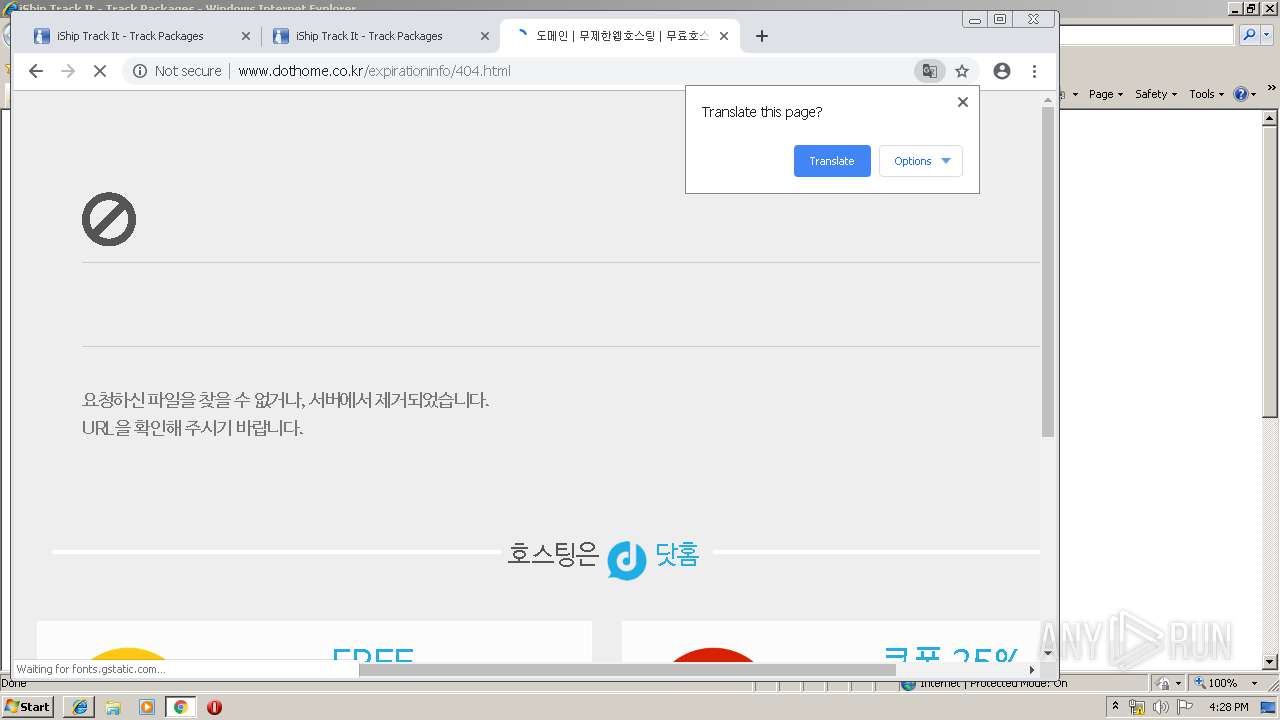Screen dimensions: 1280x720
Task: Open the Page menu in Internet Explorer
Action: [1106, 94]
